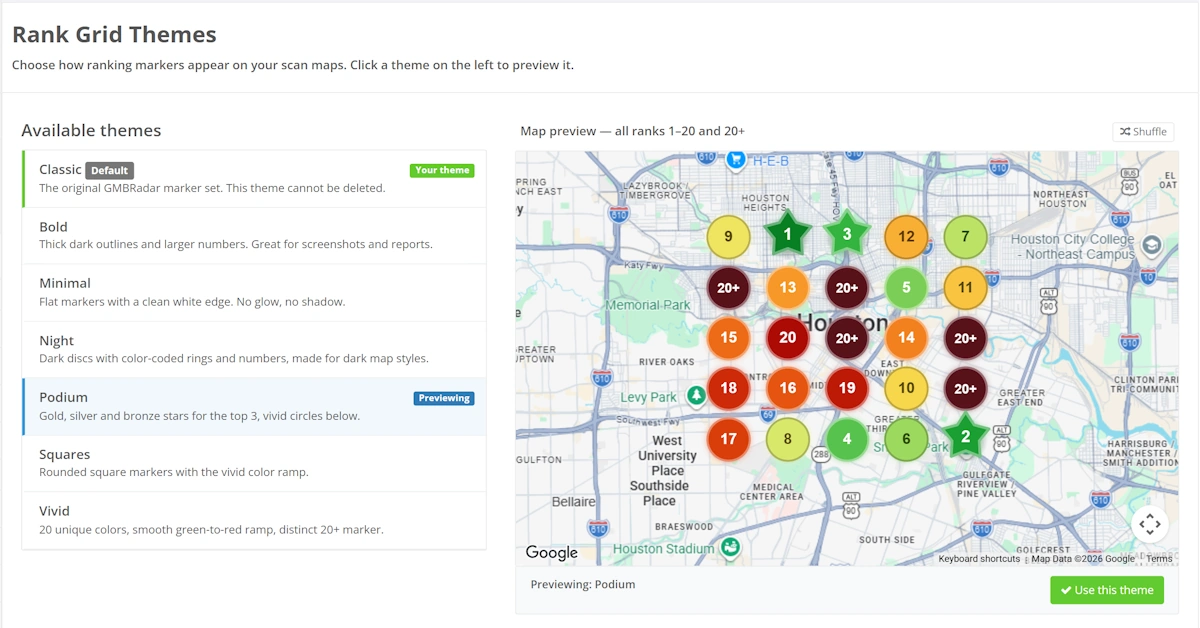This screenshot has height=628, width=1200.
Task: Select the green rank 4 marker
Action: click(847, 438)
